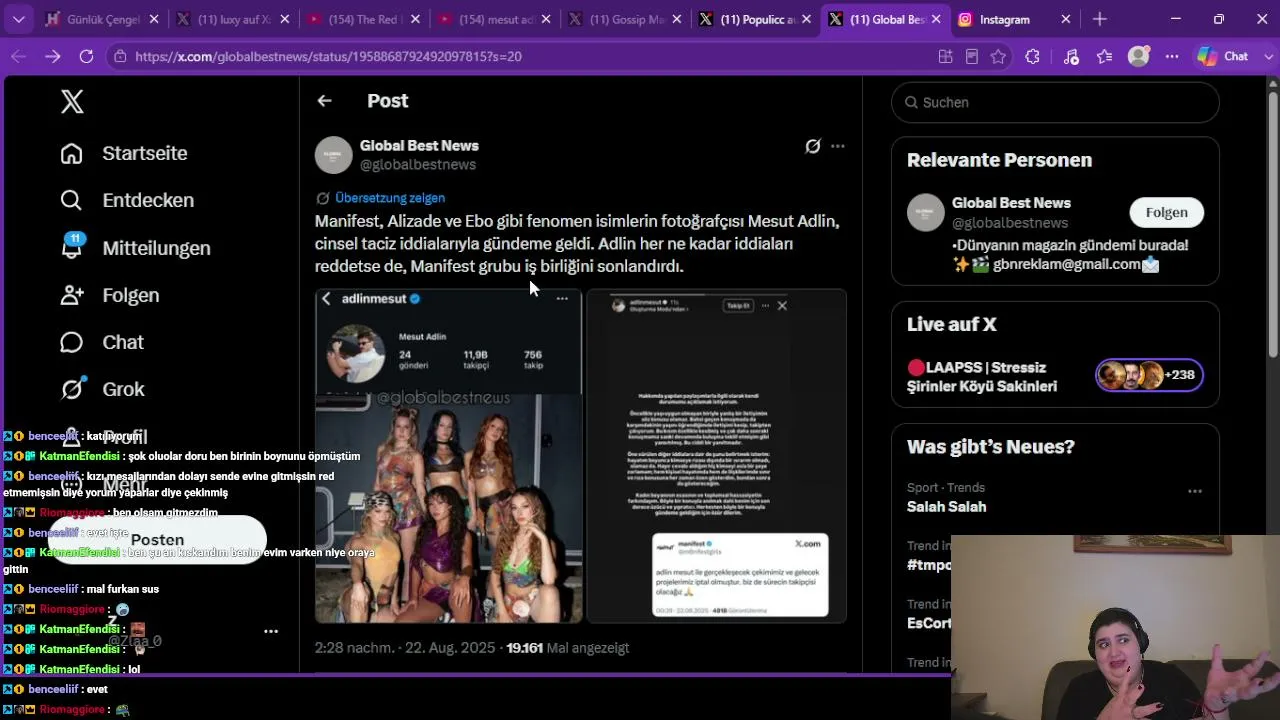Click the Grok menu label
Image resolution: width=1280 pixels, height=720 pixels.
click(123, 389)
